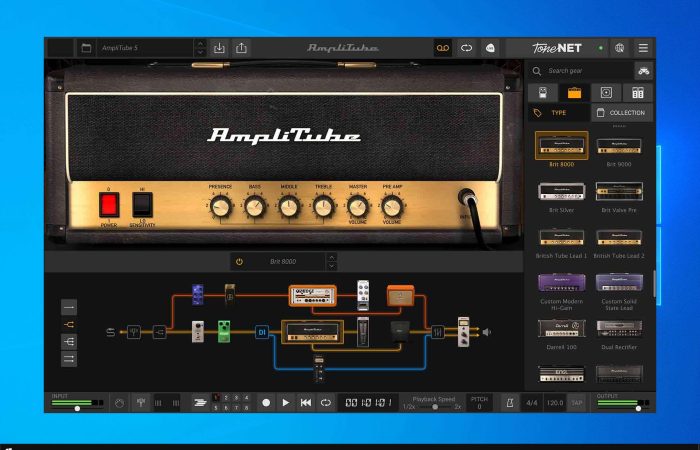Click the tuner block in signal chain

[134, 332]
